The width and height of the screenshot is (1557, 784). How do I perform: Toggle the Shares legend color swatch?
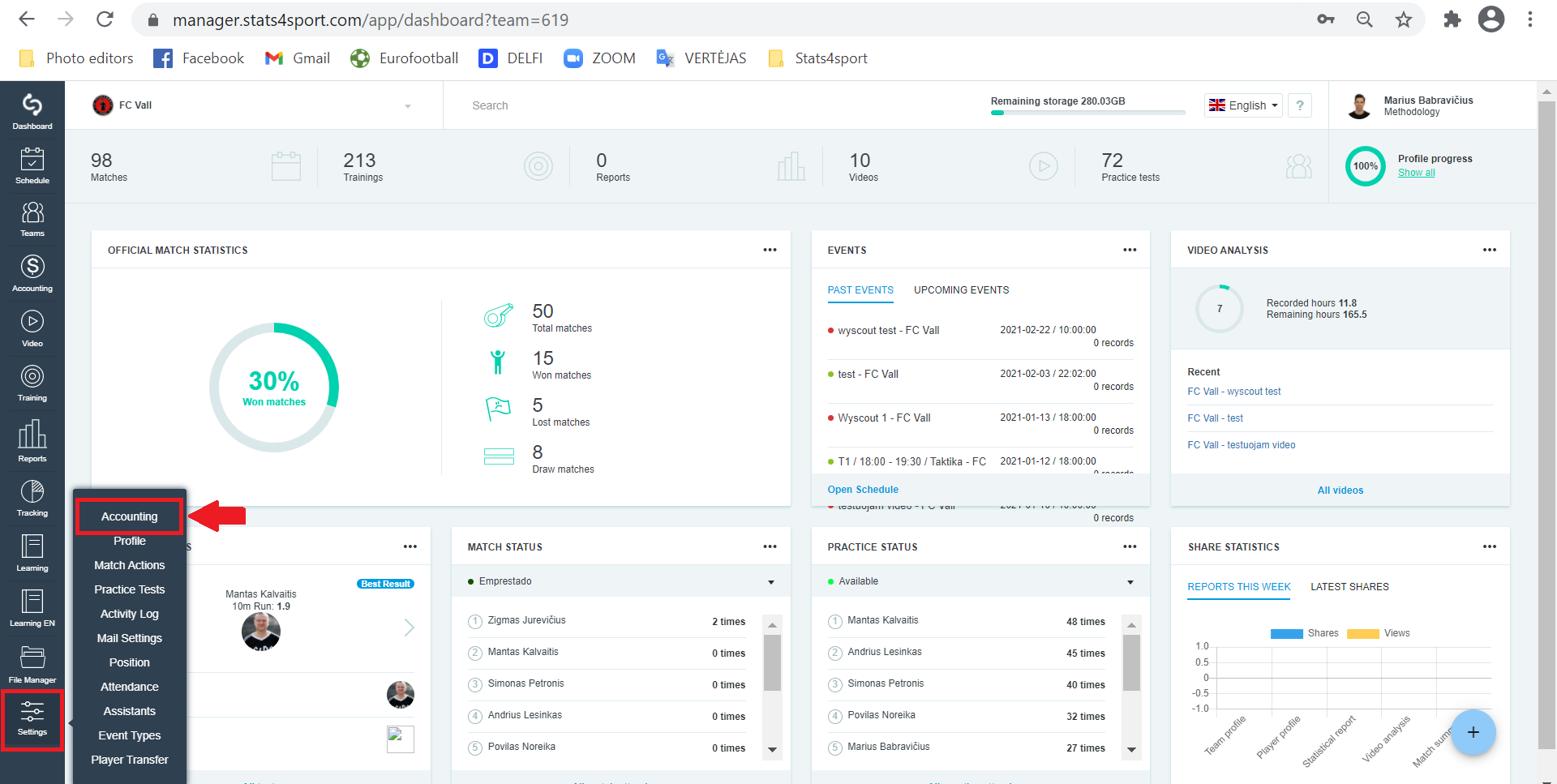(1286, 633)
